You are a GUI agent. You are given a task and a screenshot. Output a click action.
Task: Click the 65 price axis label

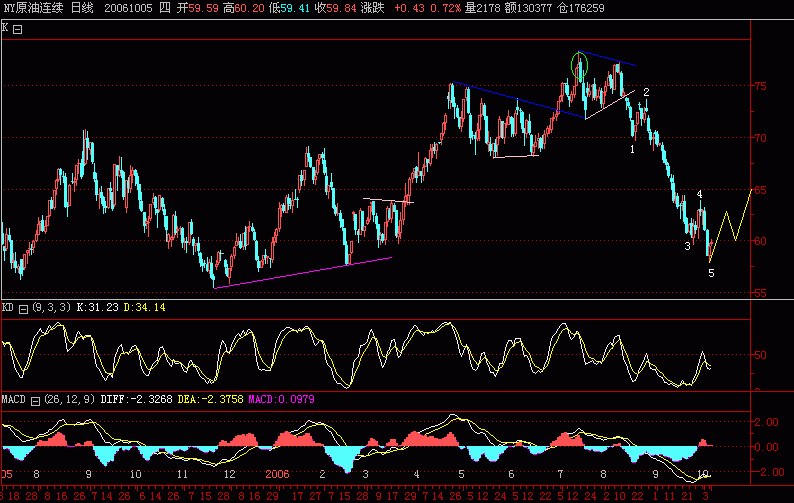(760, 190)
